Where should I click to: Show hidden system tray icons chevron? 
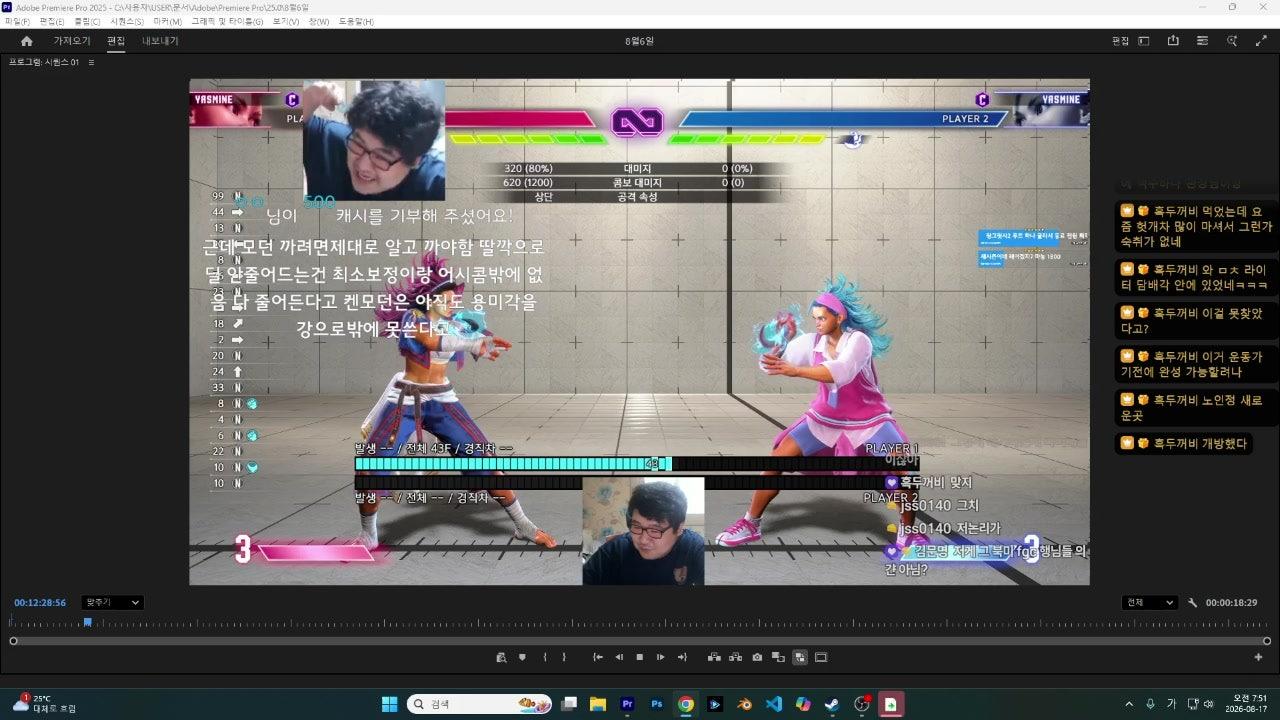pos(1130,704)
